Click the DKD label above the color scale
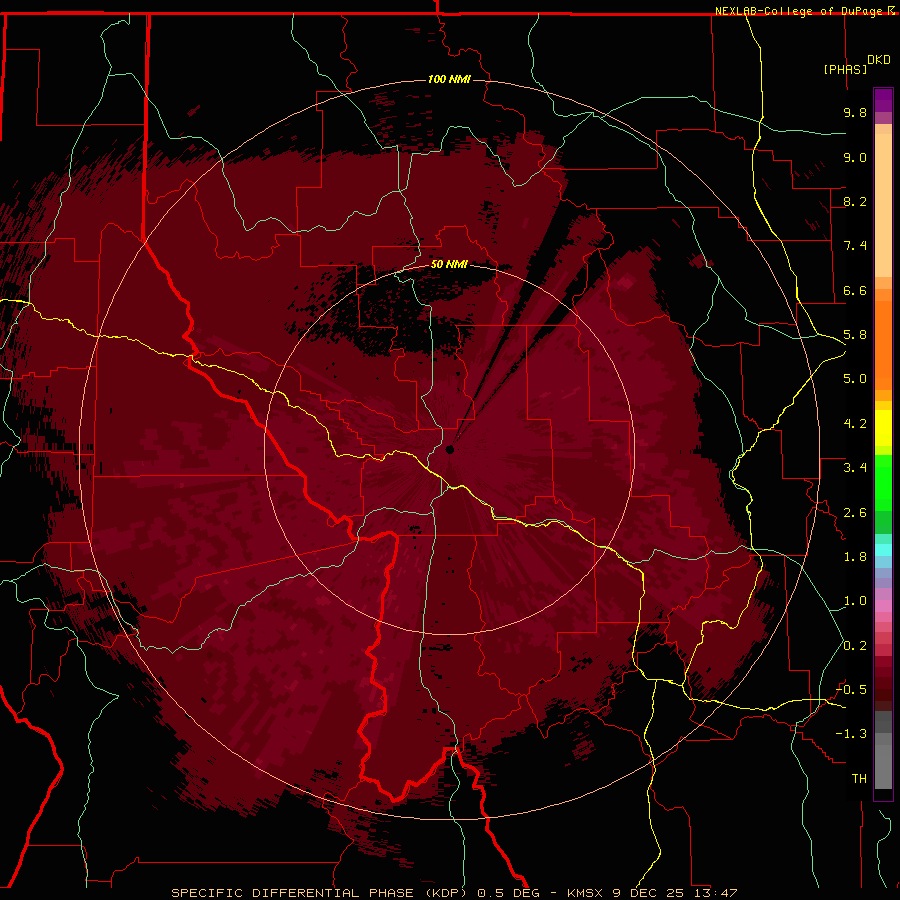 (879, 60)
